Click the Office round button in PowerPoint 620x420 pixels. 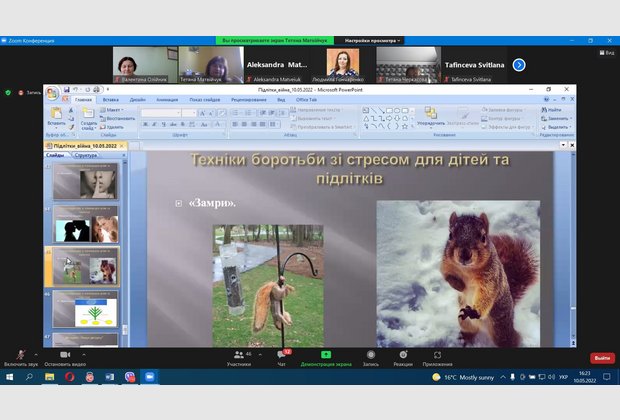click(x=51, y=94)
